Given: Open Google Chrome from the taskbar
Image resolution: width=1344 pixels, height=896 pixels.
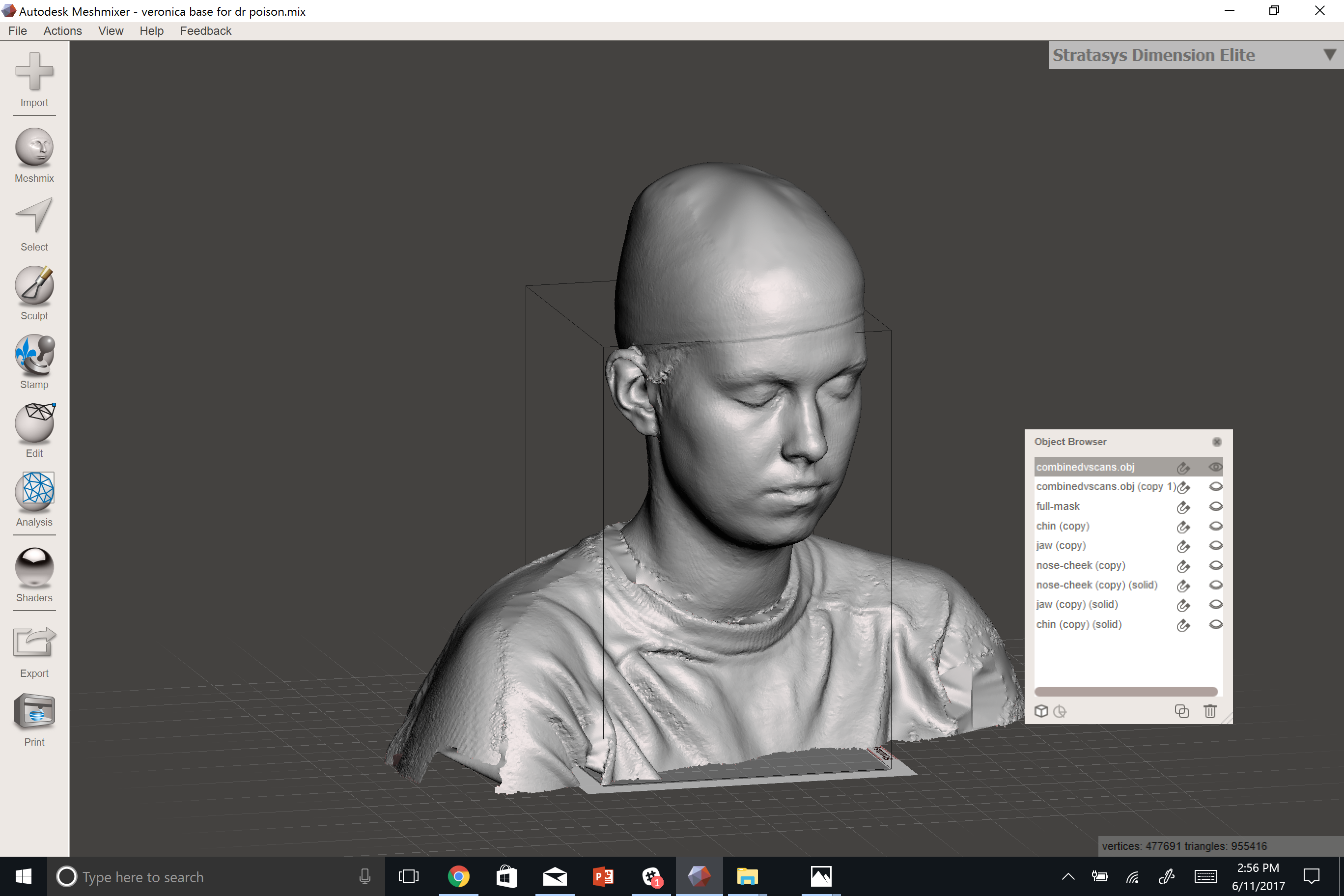Looking at the screenshot, I should [458, 876].
